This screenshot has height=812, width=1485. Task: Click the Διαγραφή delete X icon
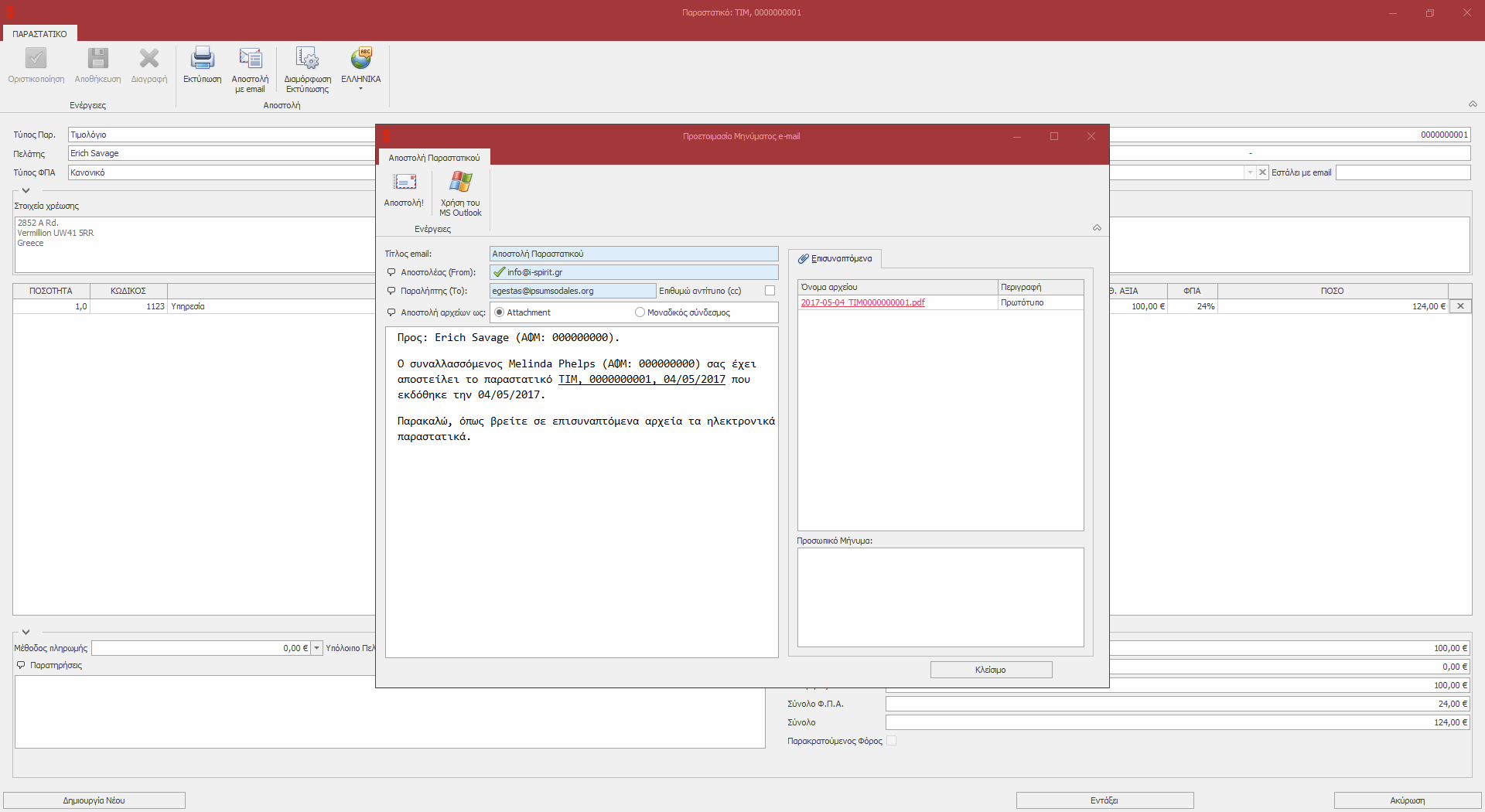coord(148,59)
